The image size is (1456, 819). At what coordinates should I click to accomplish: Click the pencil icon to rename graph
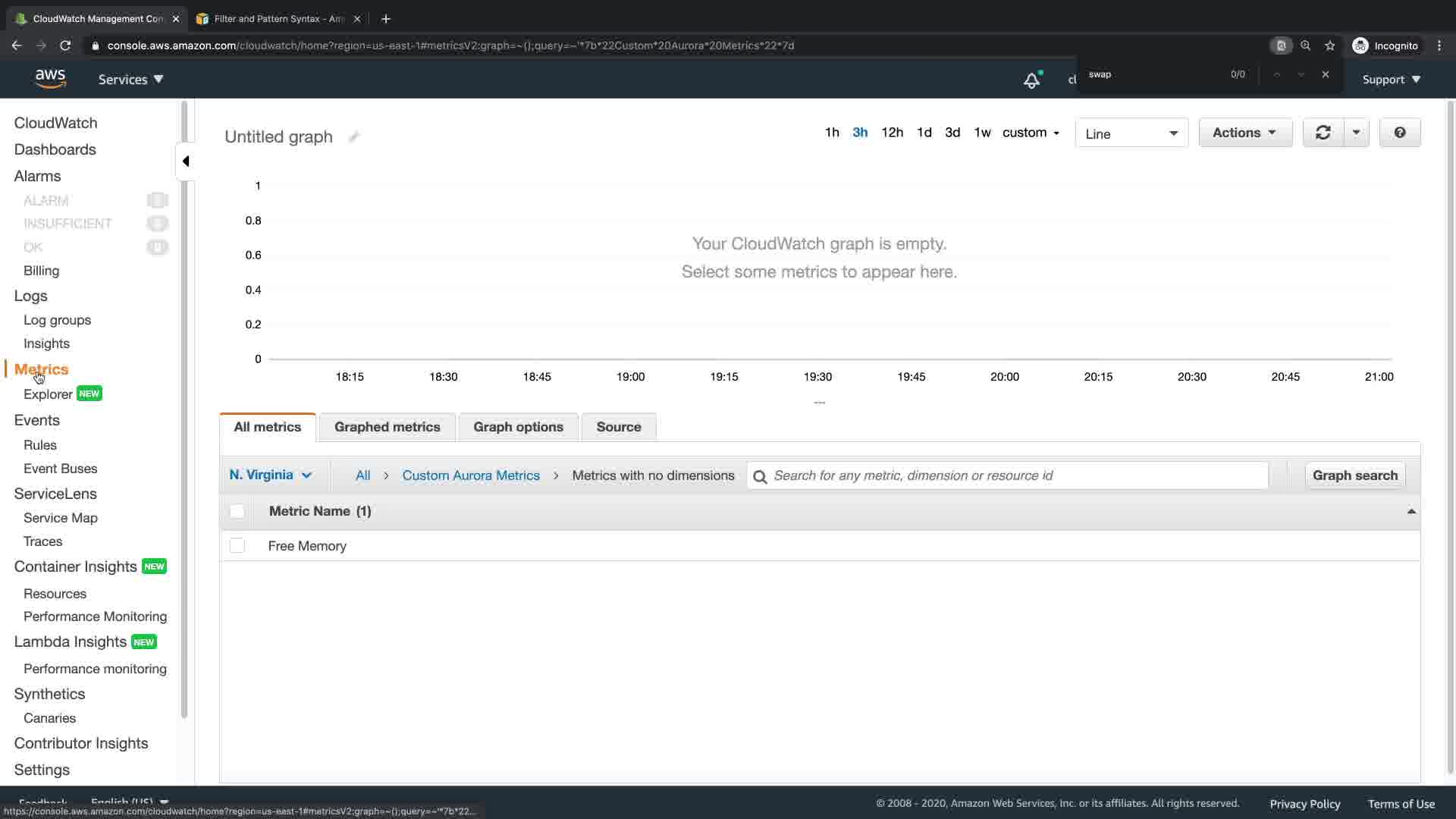(x=353, y=137)
